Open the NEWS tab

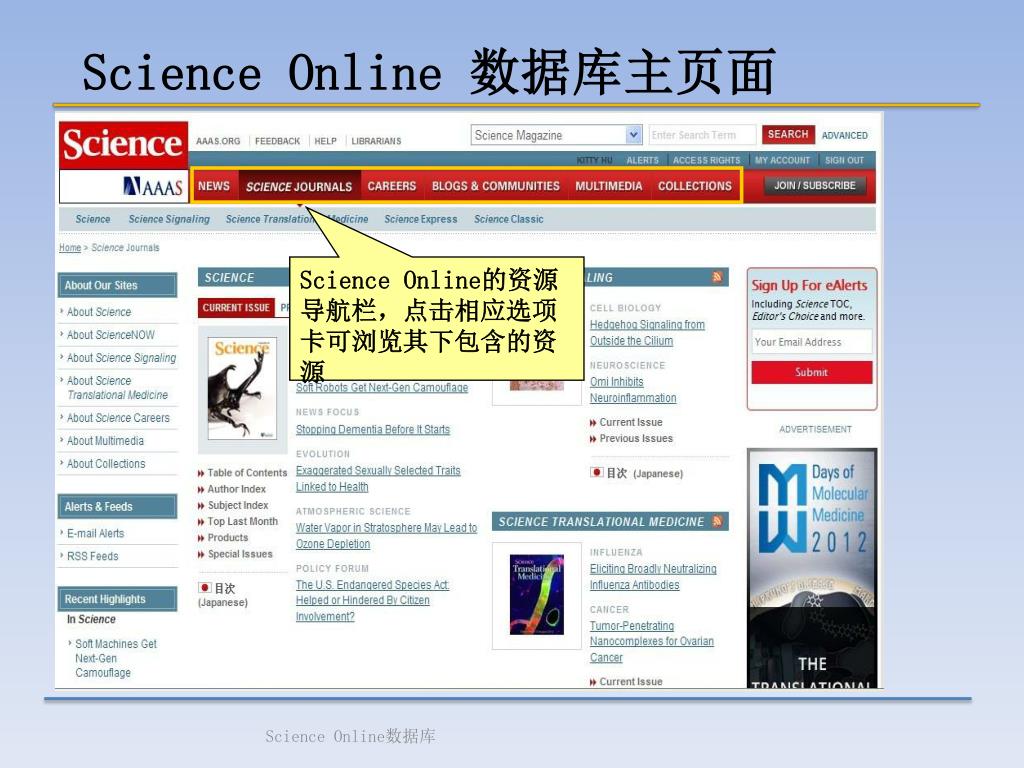click(x=214, y=186)
